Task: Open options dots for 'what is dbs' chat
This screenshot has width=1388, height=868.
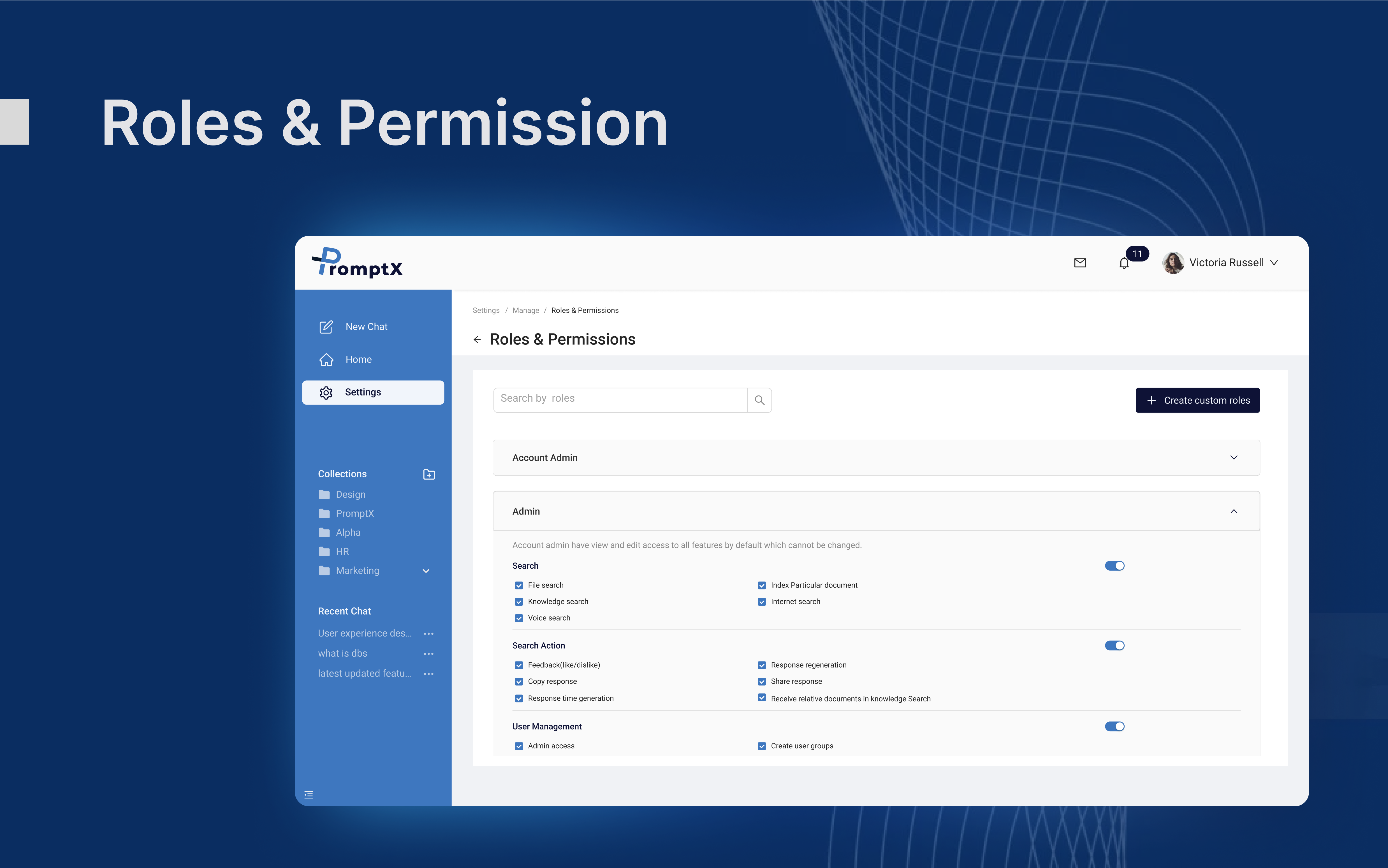Action: coord(428,654)
